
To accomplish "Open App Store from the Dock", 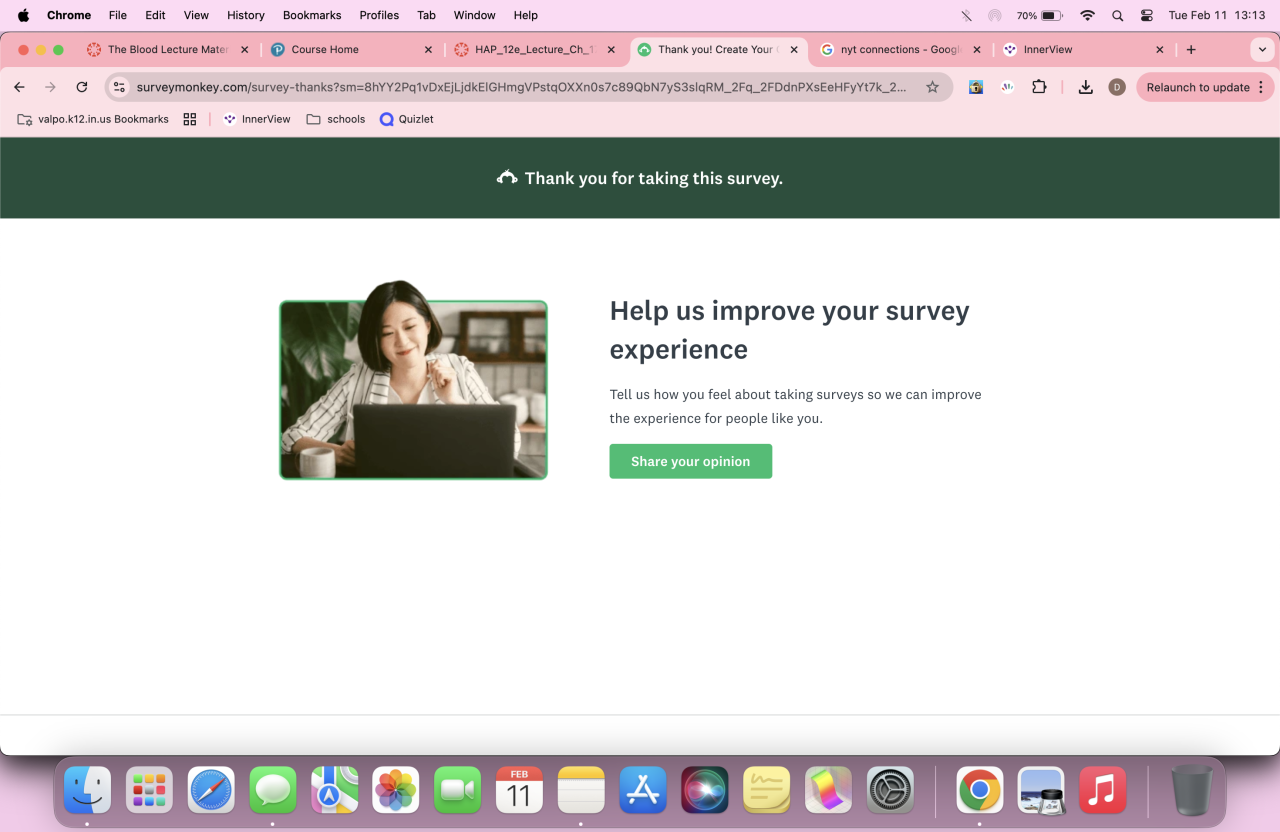I will pos(643,791).
